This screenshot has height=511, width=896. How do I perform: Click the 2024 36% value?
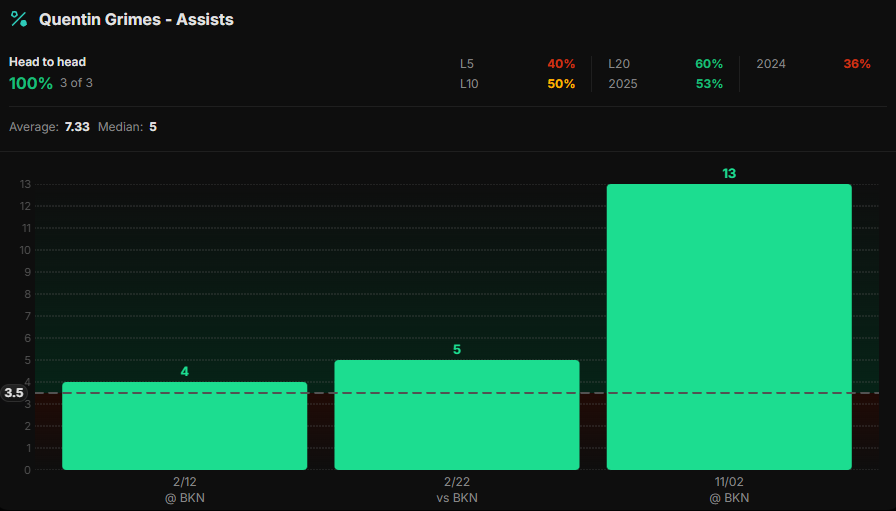tap(857, 64)
